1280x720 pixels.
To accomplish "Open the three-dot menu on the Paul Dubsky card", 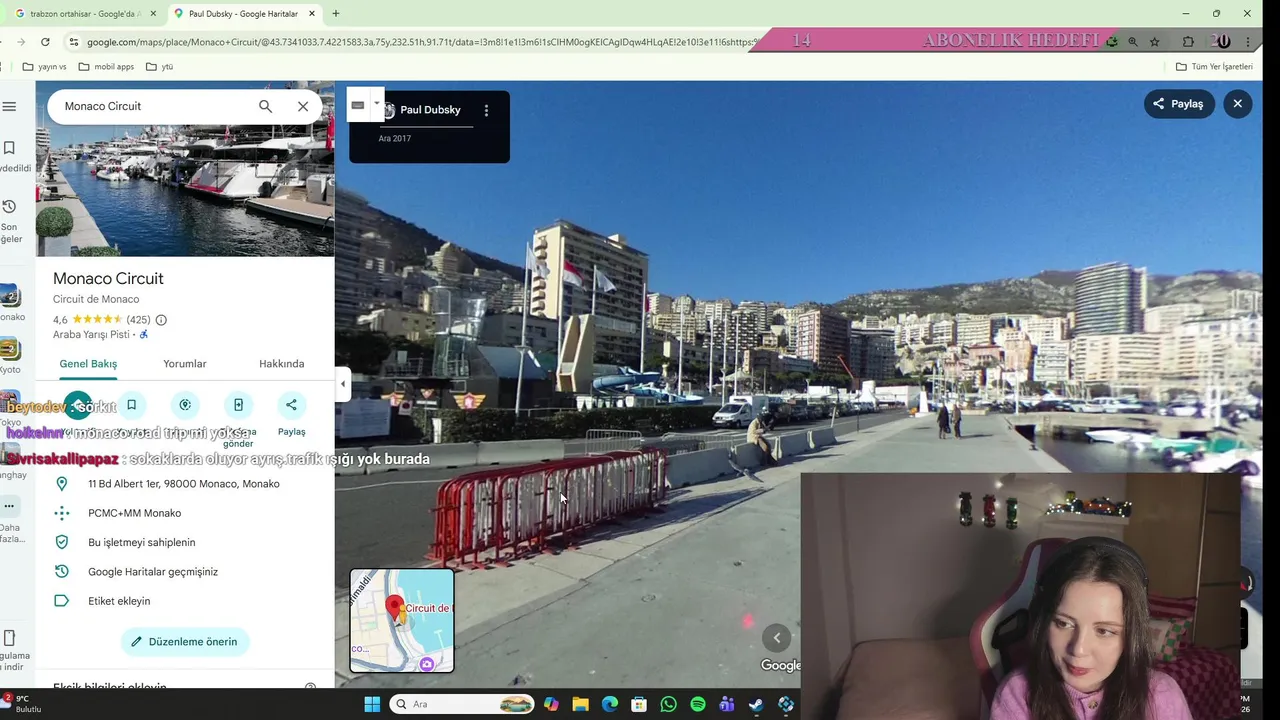I will click(486, 110).
